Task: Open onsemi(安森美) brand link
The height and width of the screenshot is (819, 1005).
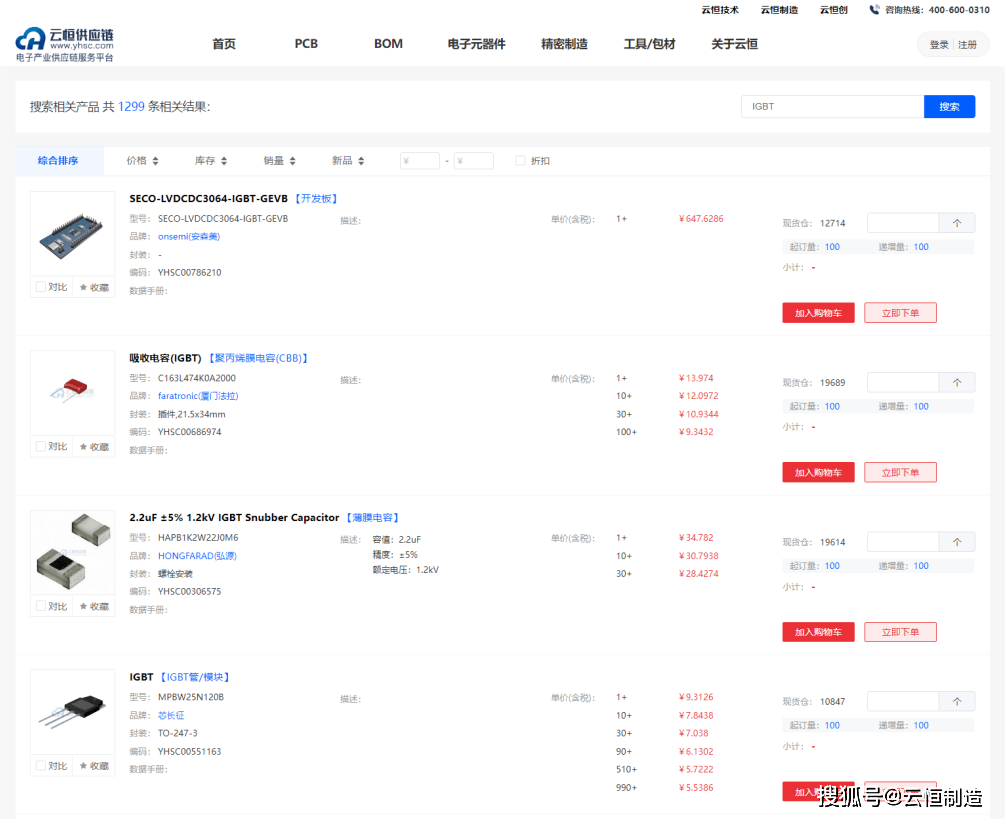Action: click(189, 236)
